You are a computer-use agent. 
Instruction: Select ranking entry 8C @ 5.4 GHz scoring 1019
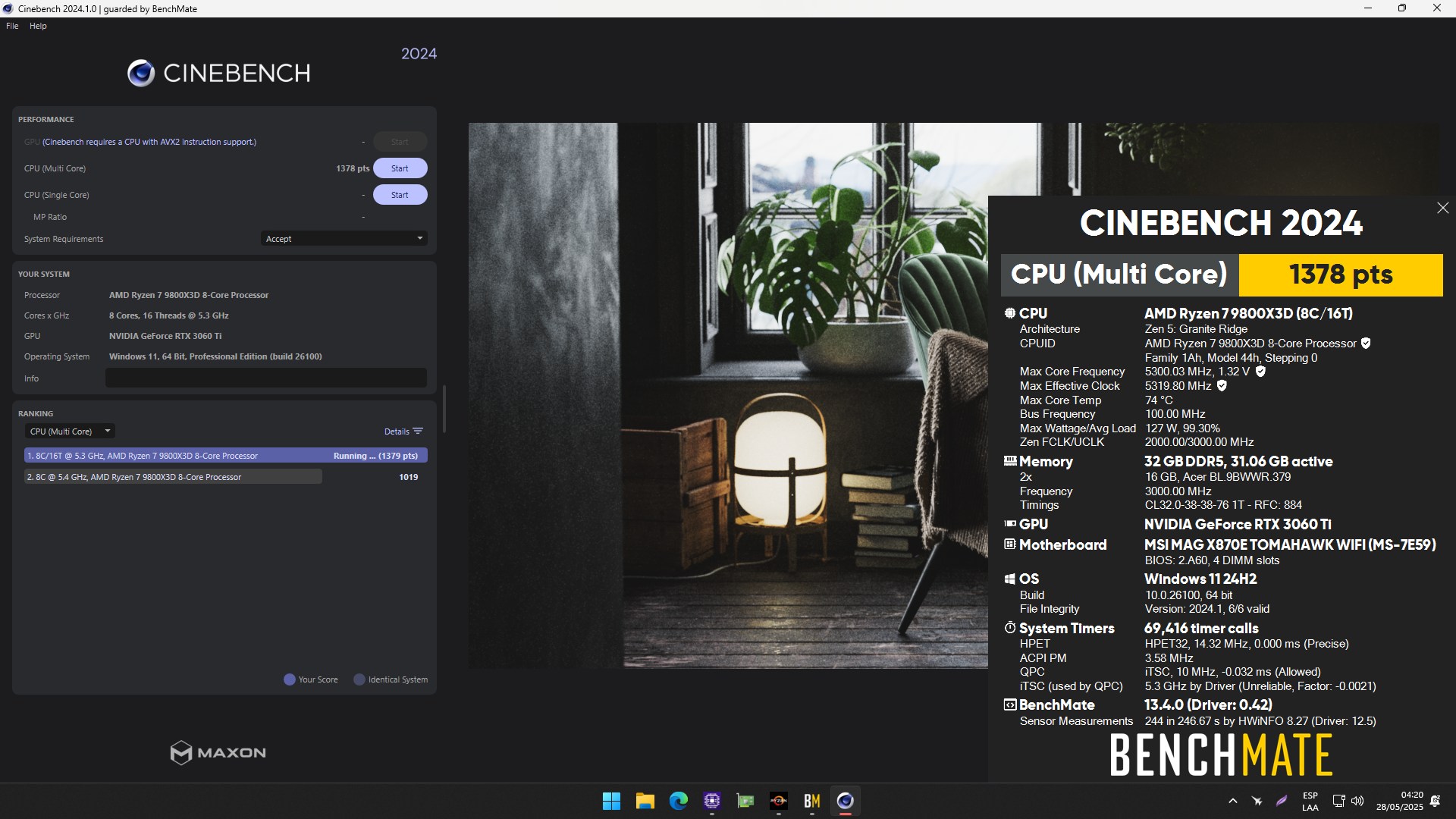click(x=226, y=477)
